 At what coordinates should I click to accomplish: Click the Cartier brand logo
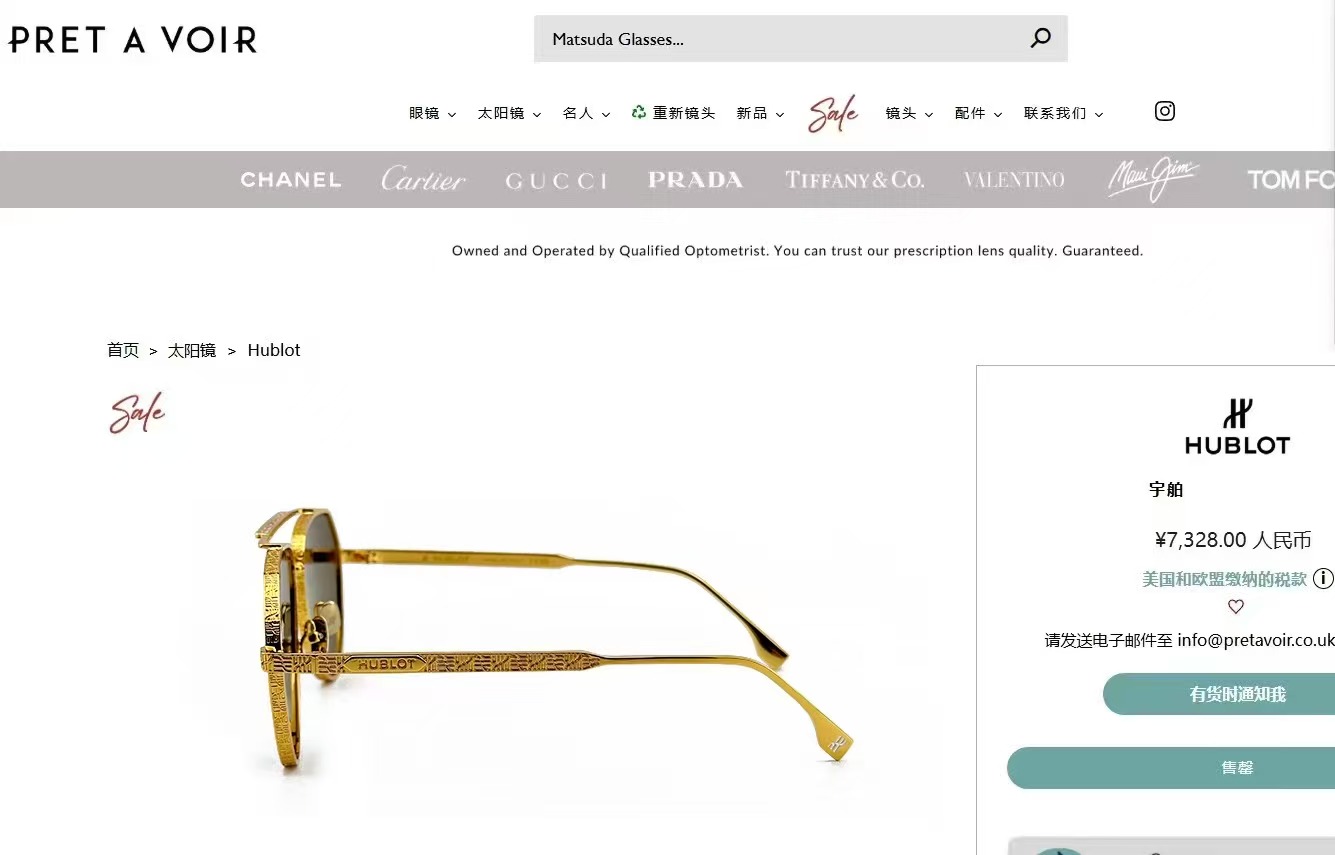click(x=424, y=179)
